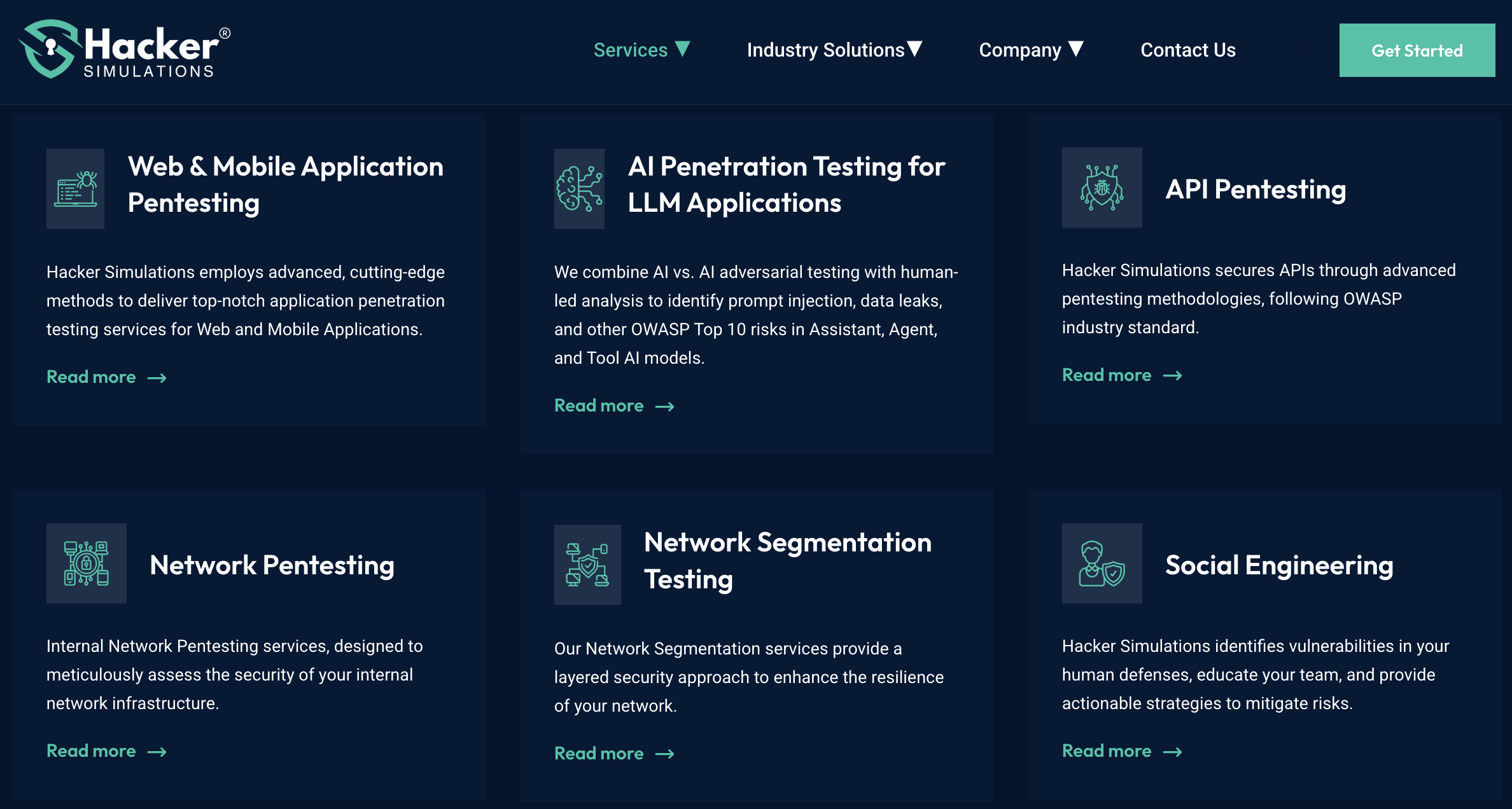
Task: Expand the Industry Solutions dropdown arrow
Action: (914, 49)
